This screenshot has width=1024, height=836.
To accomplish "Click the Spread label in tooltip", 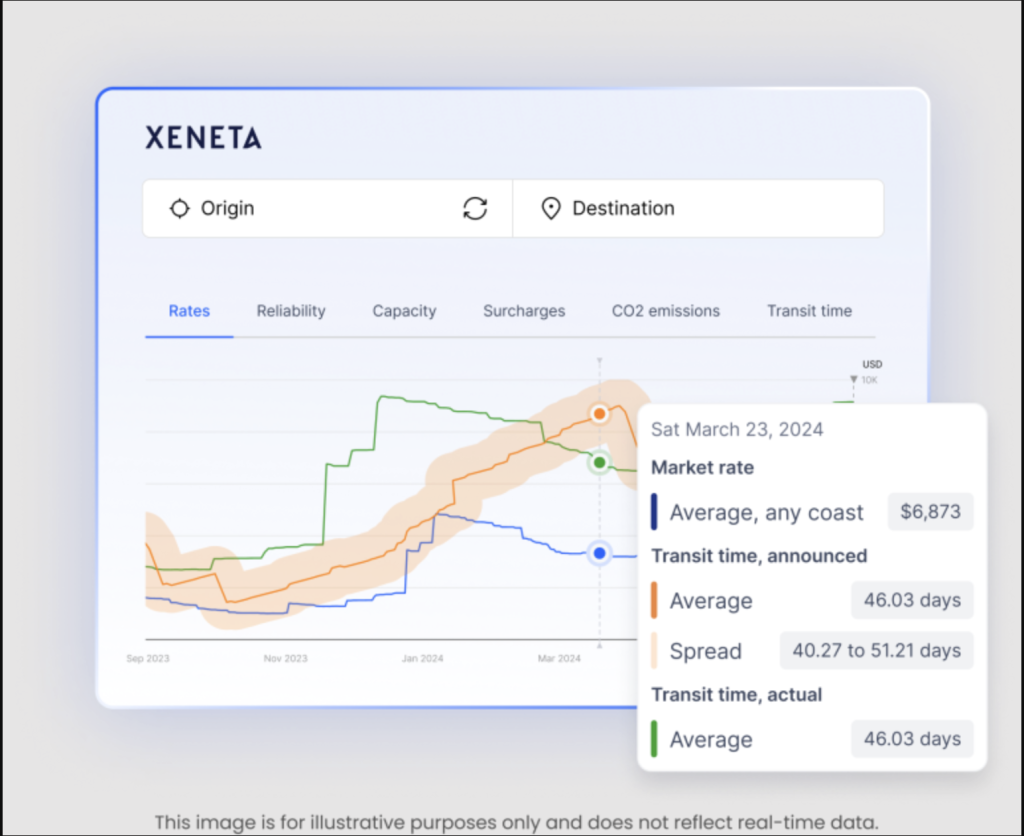I will (706, 651).
